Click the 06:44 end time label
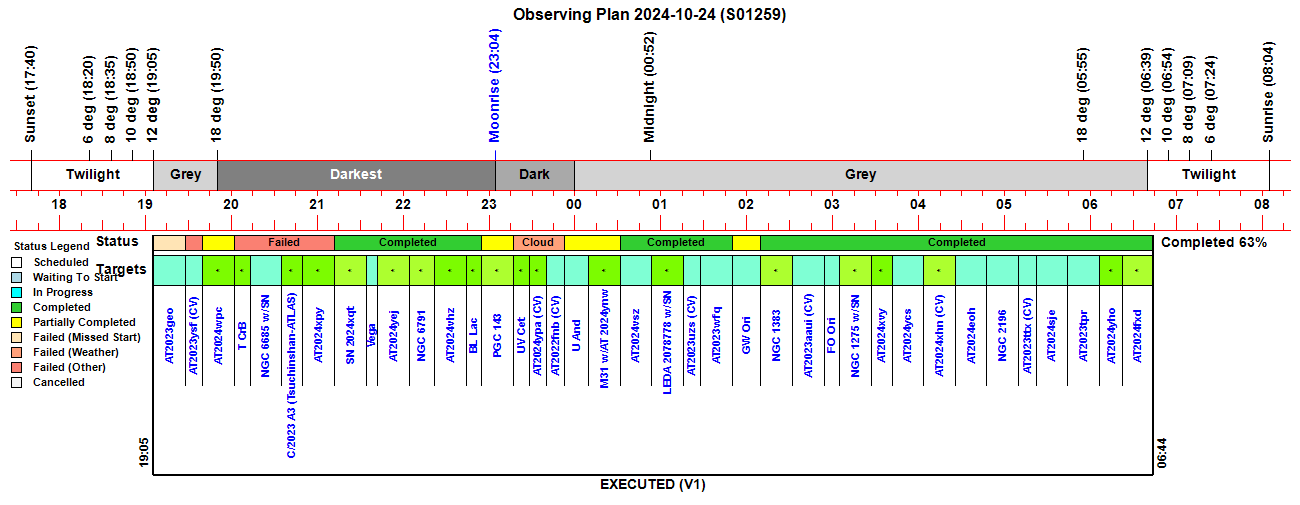Viewport: 1300px width, 505px height. pyautogui.click(x=1160, y=452)
